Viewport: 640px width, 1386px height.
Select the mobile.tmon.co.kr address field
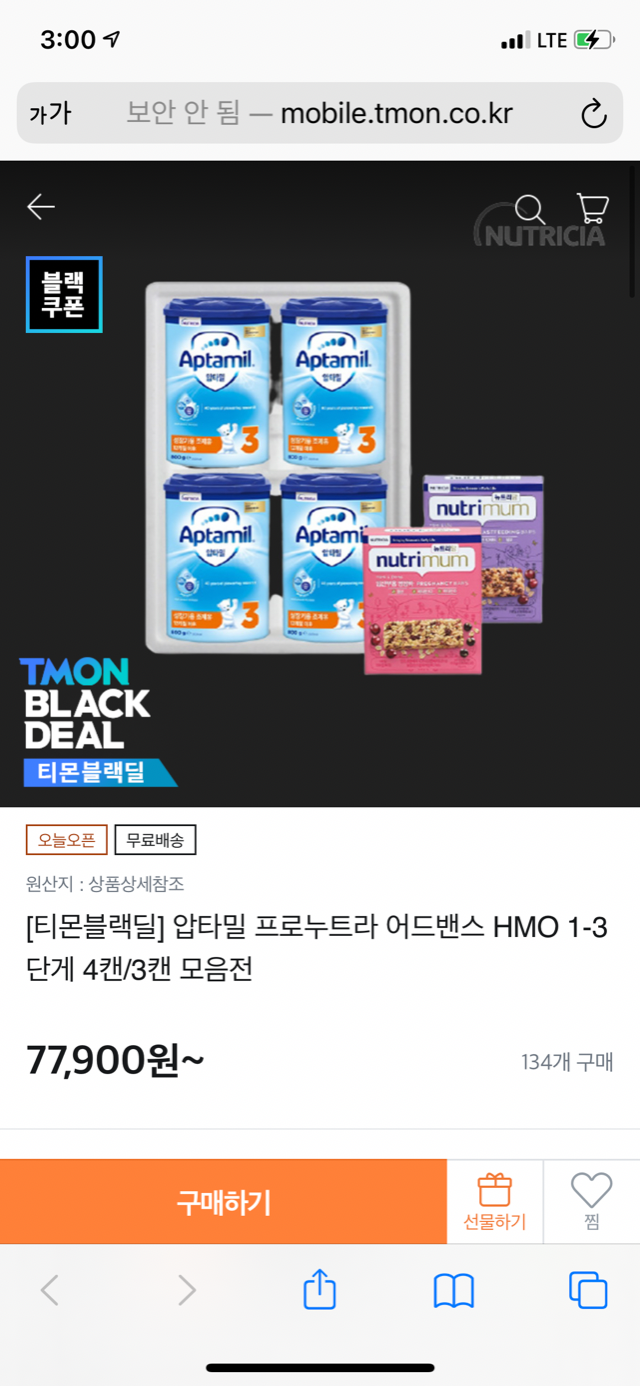click(x=319, y=114)
